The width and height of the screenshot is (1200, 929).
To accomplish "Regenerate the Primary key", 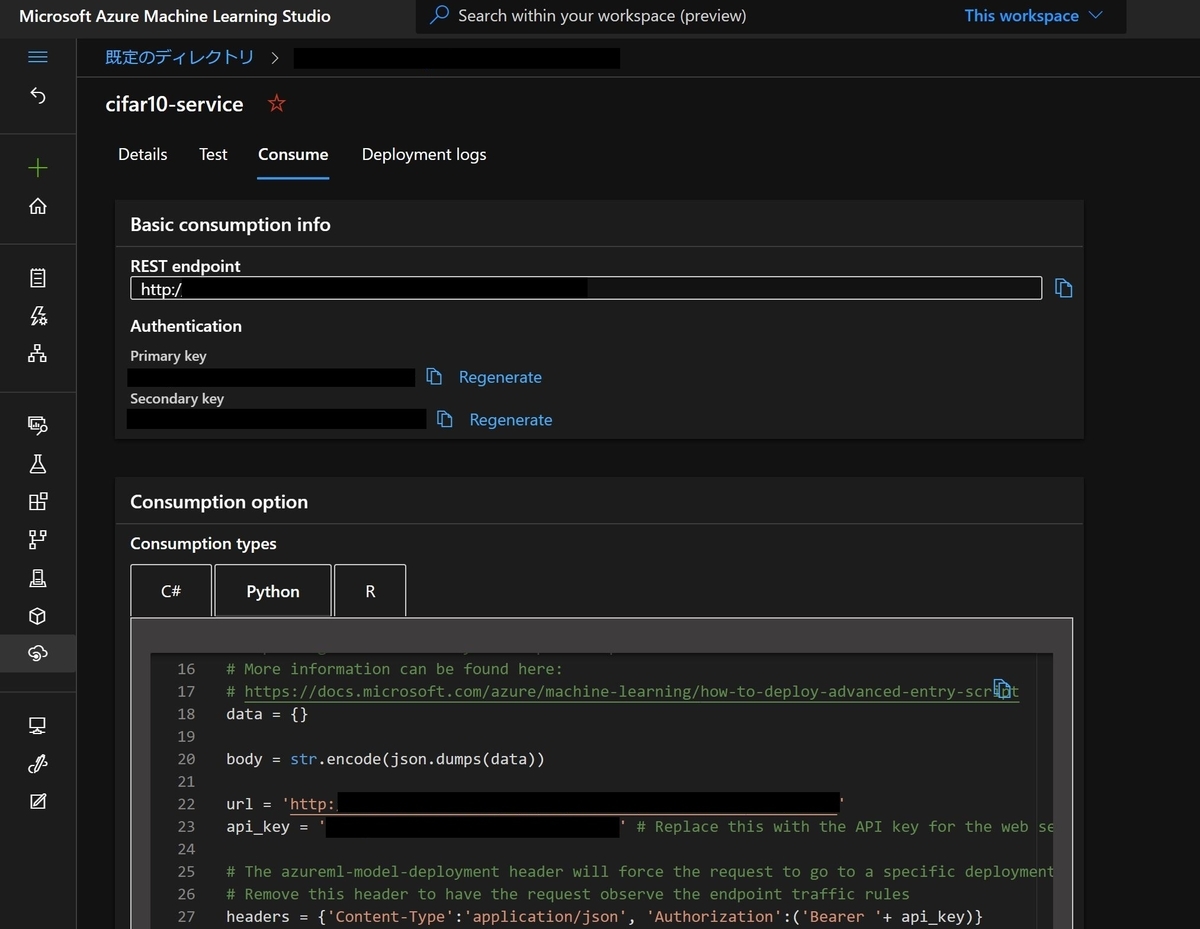I will (x=500, y=377).
